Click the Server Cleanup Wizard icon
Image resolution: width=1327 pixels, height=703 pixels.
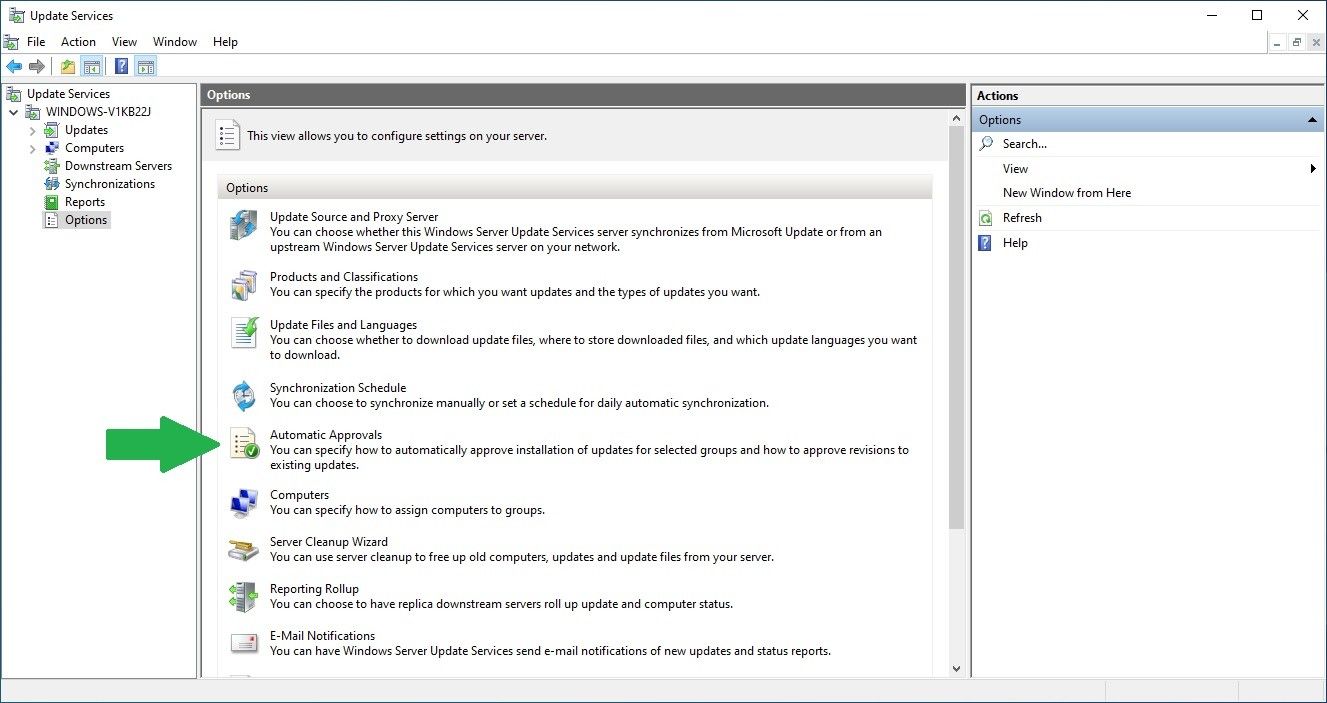[x=244, y=550]
